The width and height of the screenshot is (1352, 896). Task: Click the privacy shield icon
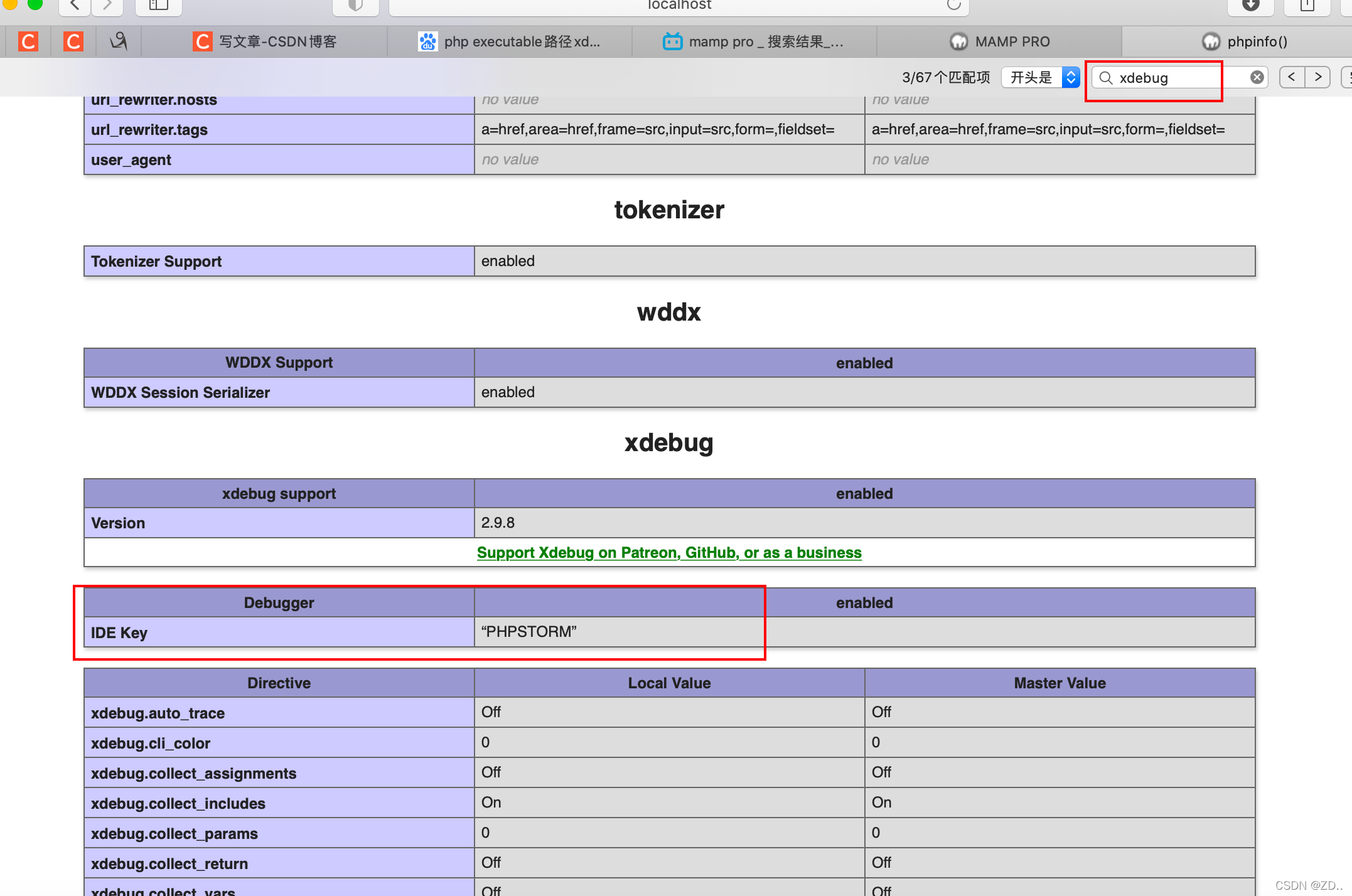point(356,6)
